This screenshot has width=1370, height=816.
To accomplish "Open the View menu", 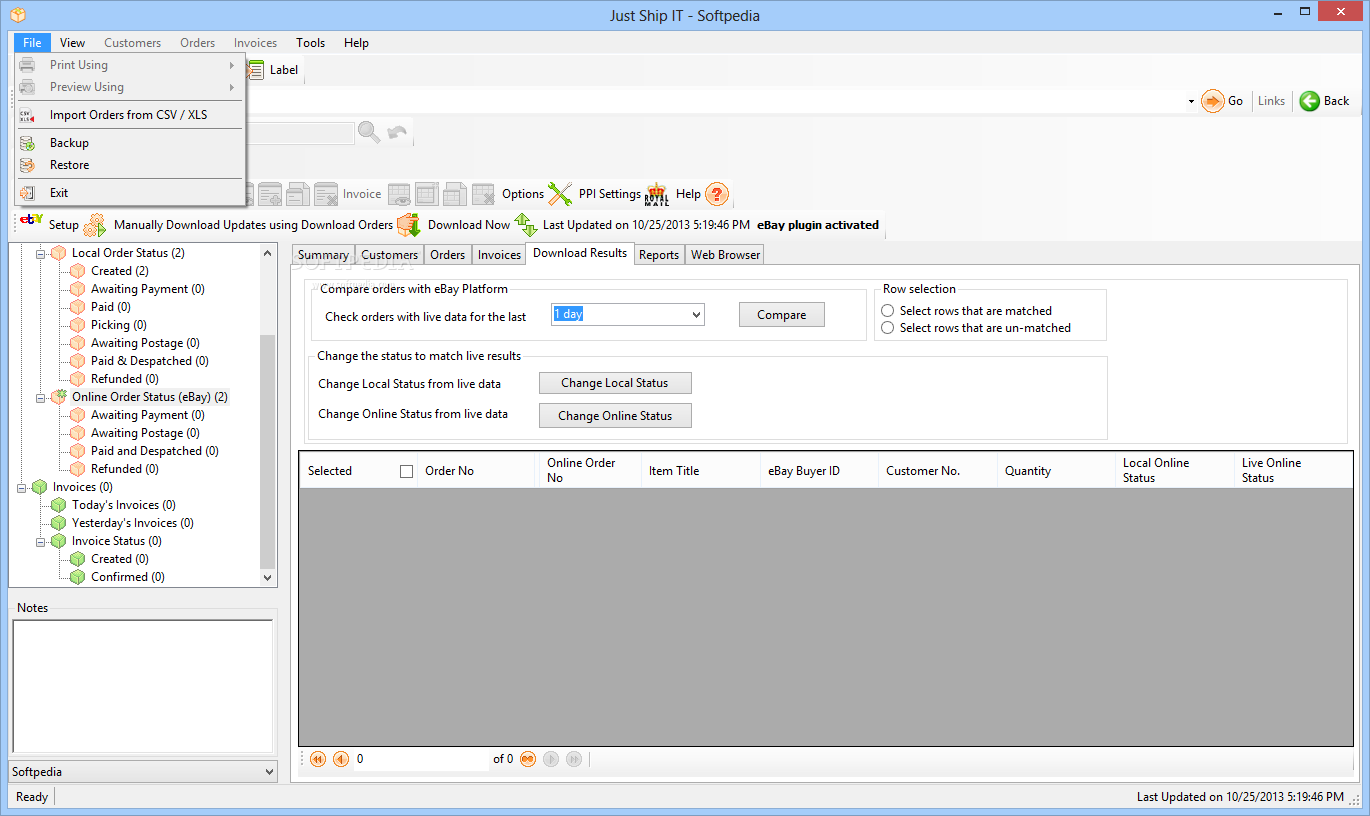I will tap(72, 43).
